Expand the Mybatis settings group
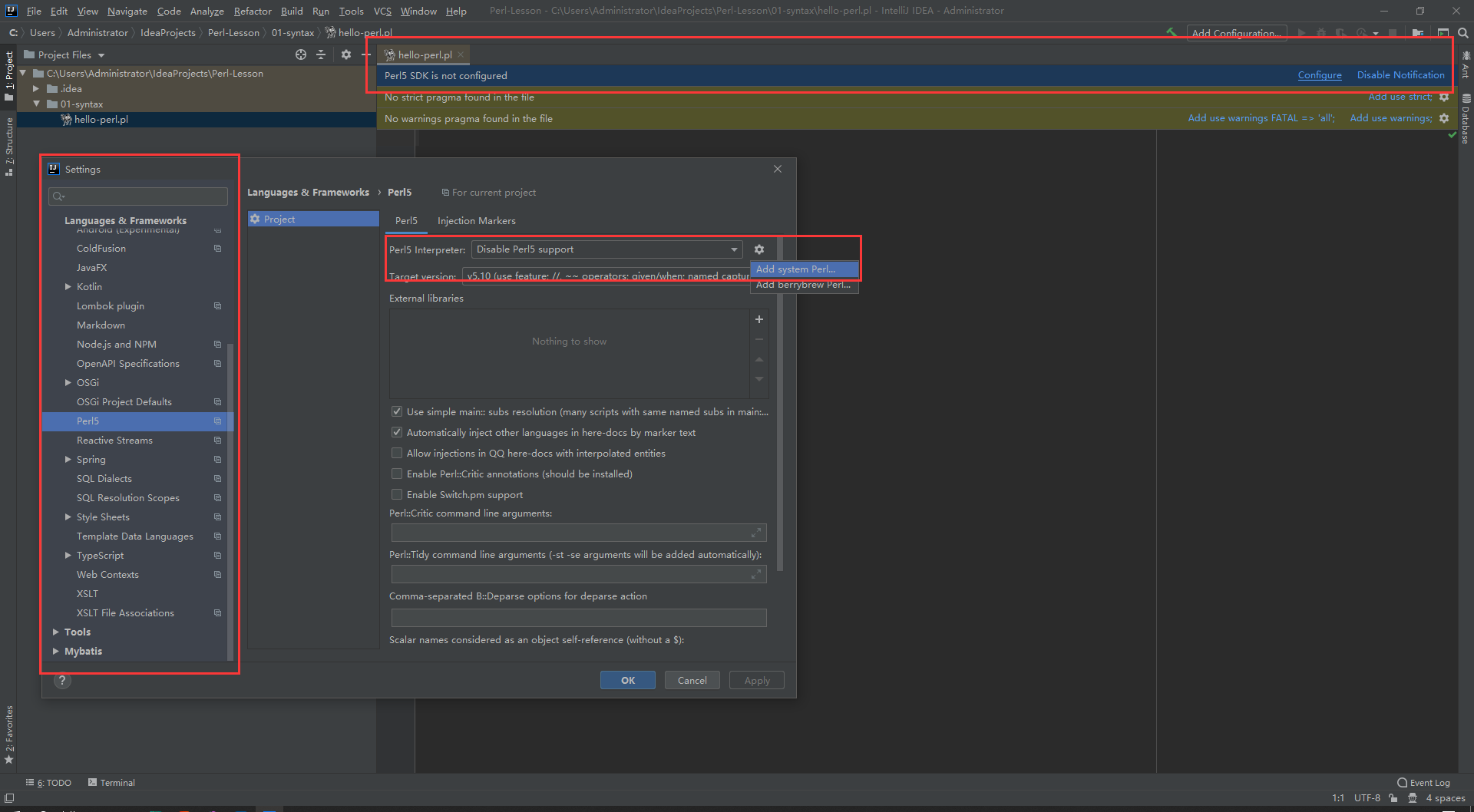The image size is (1474, 812). tap(55, 651)
